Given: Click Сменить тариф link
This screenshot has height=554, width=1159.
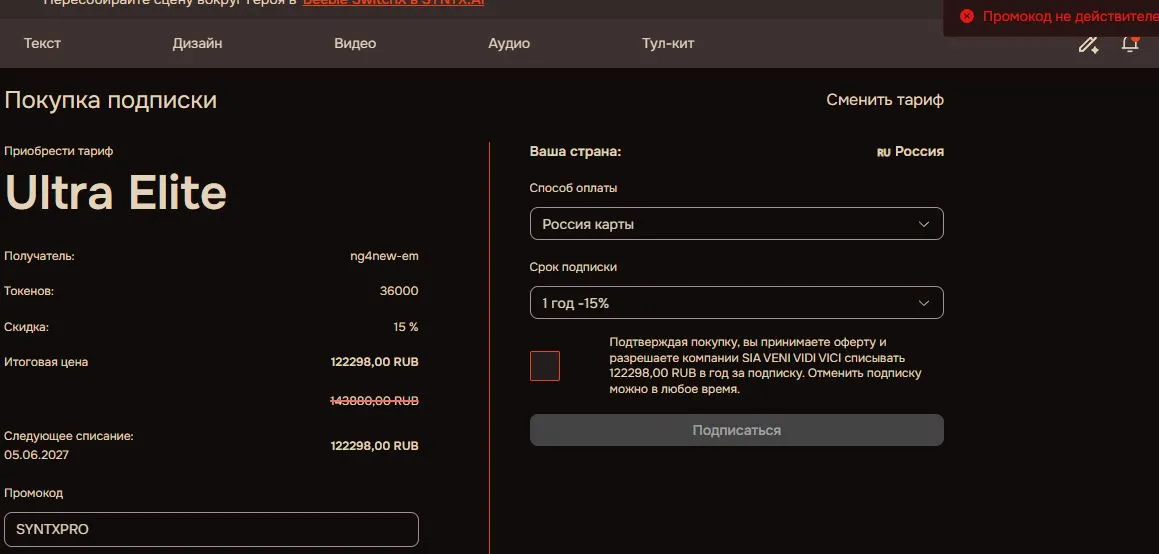Looking at the screenshot, I should pyautogui.click(x=885, y=100).
